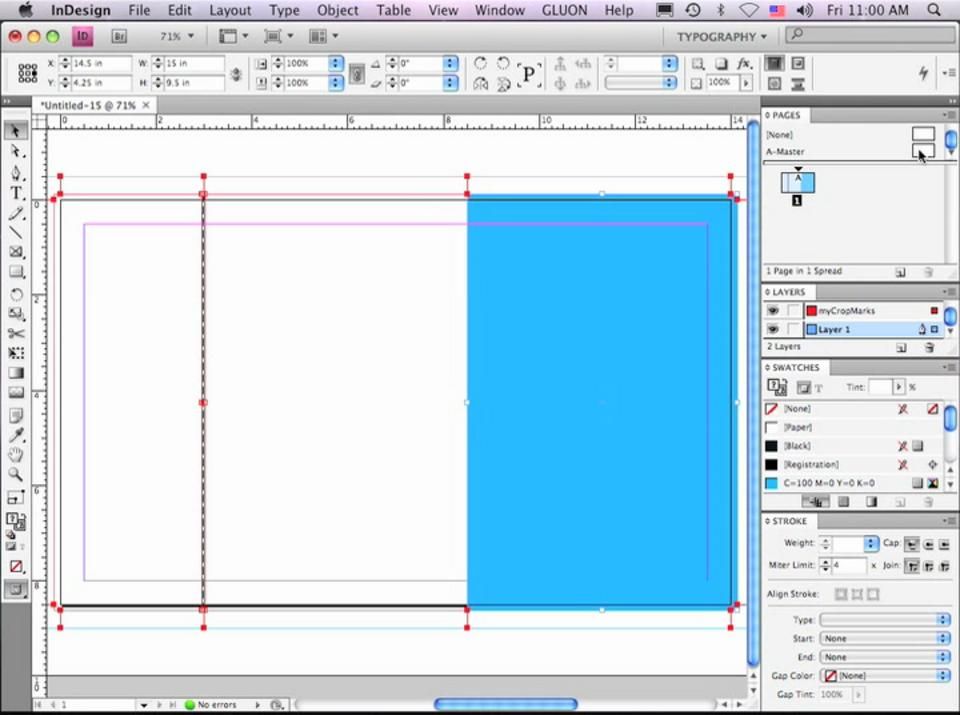Open the stroke End dropdown

tap(884, 657)
